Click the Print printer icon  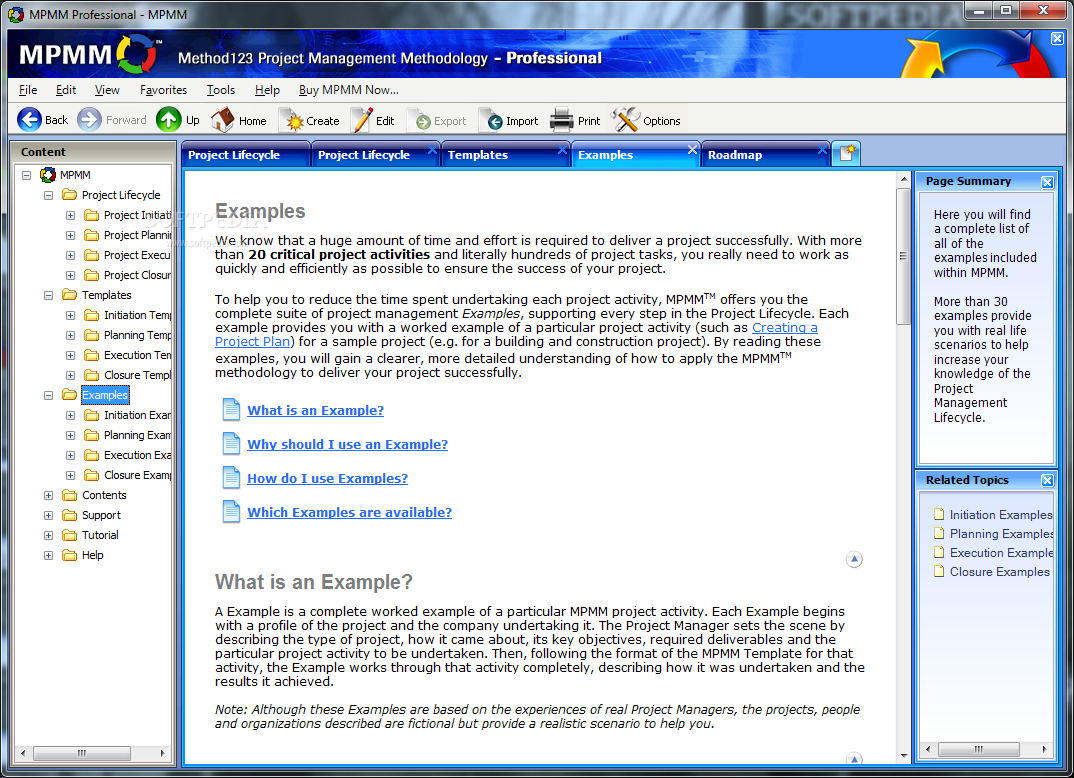pos(562,120)
